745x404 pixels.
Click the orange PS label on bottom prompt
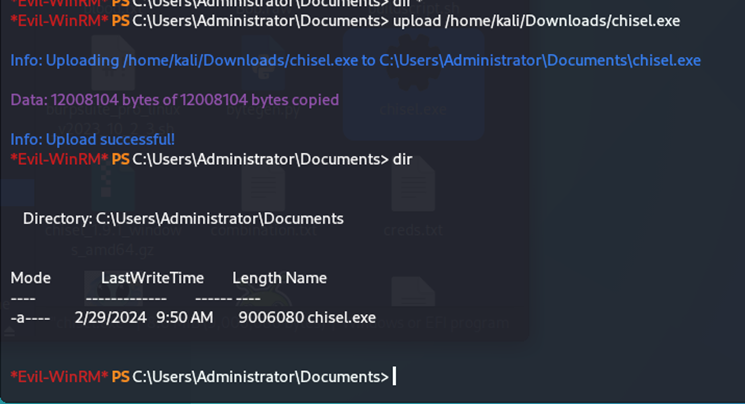(x=120, y=377)
